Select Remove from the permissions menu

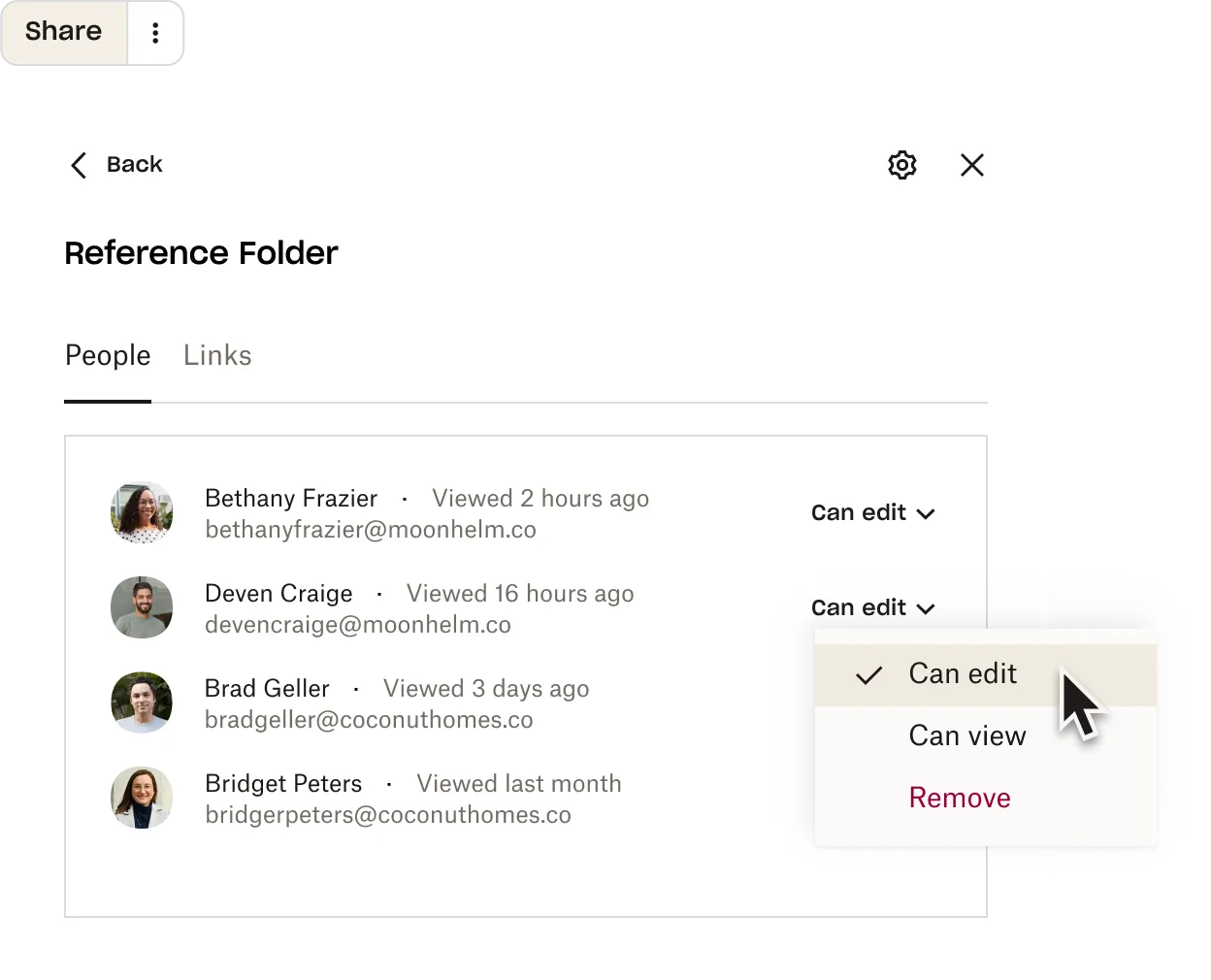[960, 798]
